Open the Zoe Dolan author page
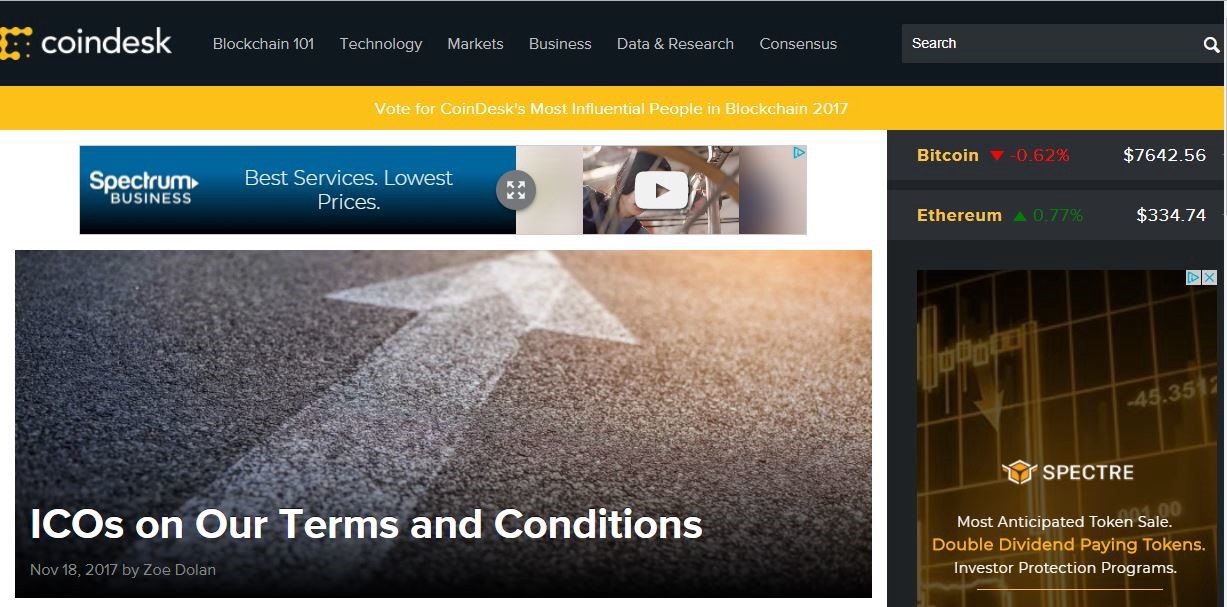 (x=179, y=570)
